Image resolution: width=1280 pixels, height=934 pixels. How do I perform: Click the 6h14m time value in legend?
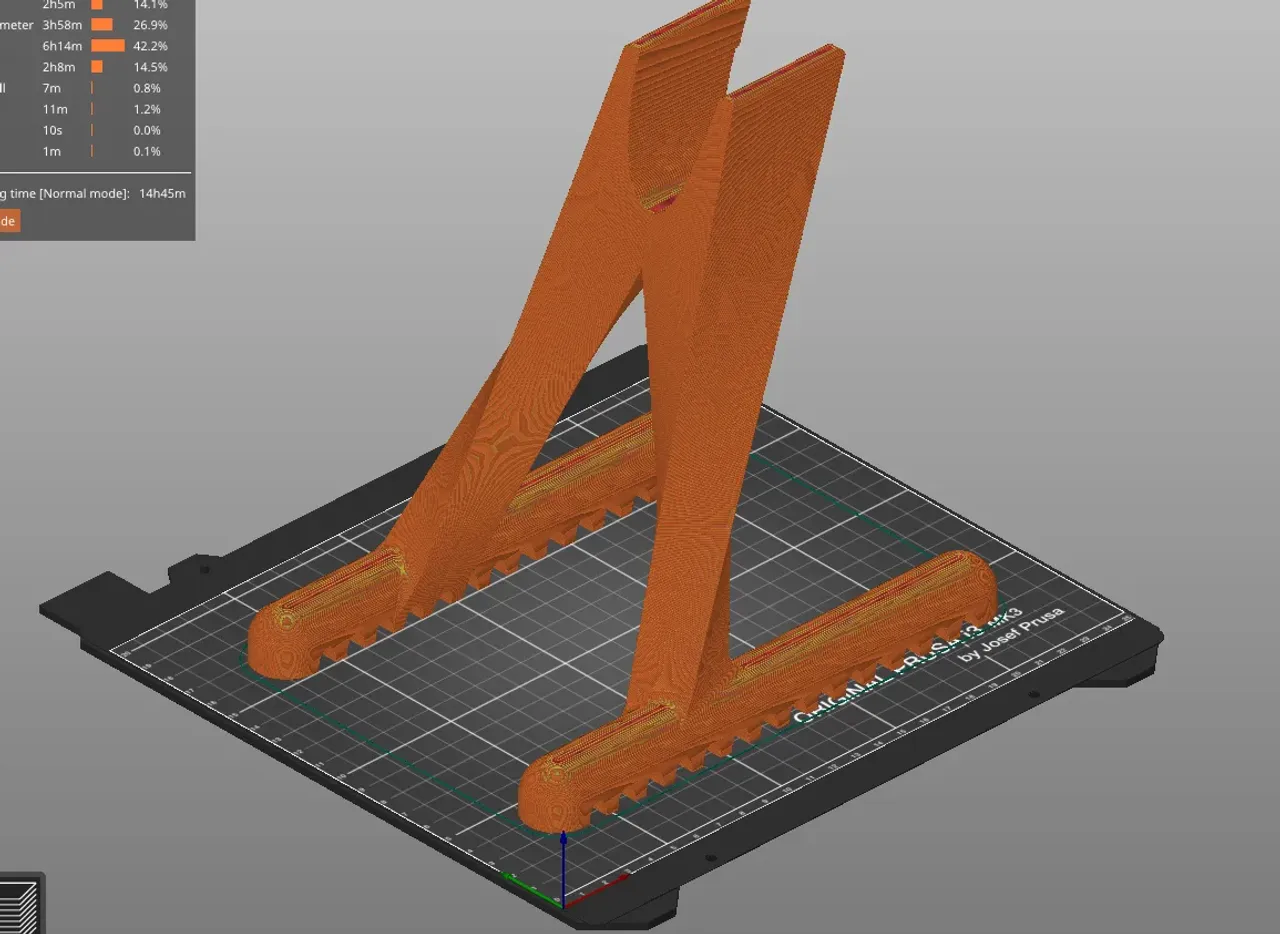click(62, 46)
